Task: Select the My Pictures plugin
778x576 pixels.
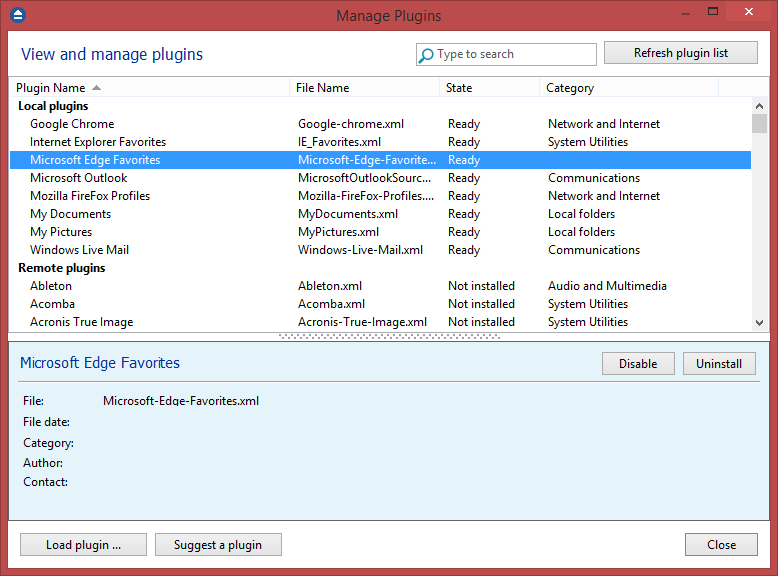Action: point(380,232)
